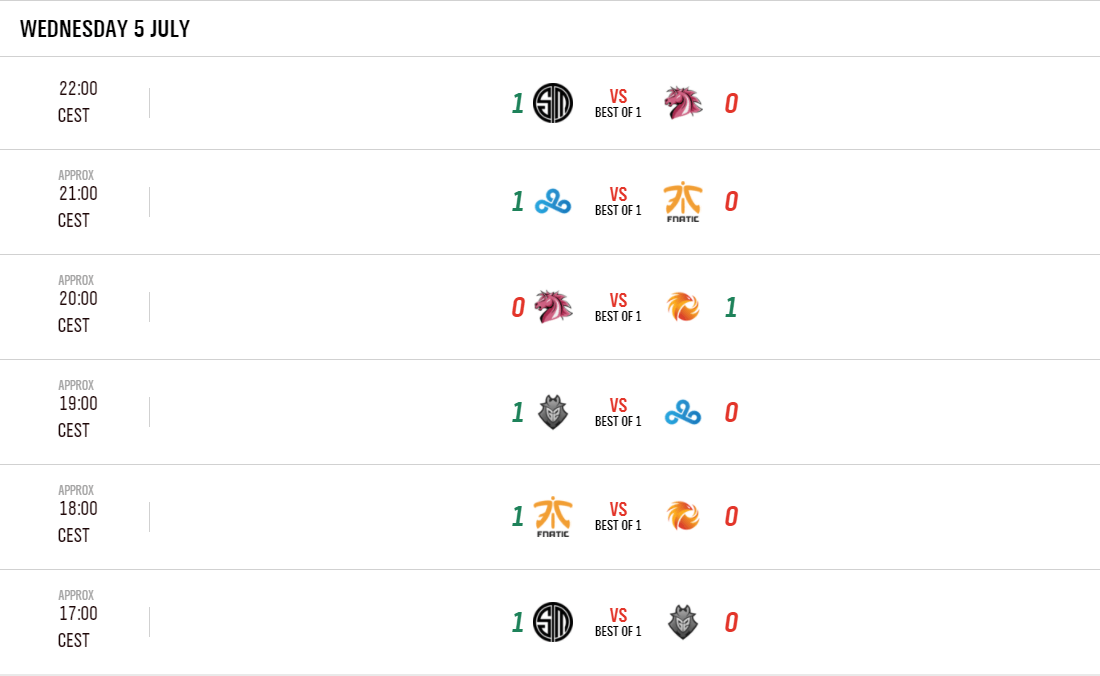Click Phoenix1's green score of 1 at 20:00
This screenshot has width=1100, height=676.
pos(731,308)
